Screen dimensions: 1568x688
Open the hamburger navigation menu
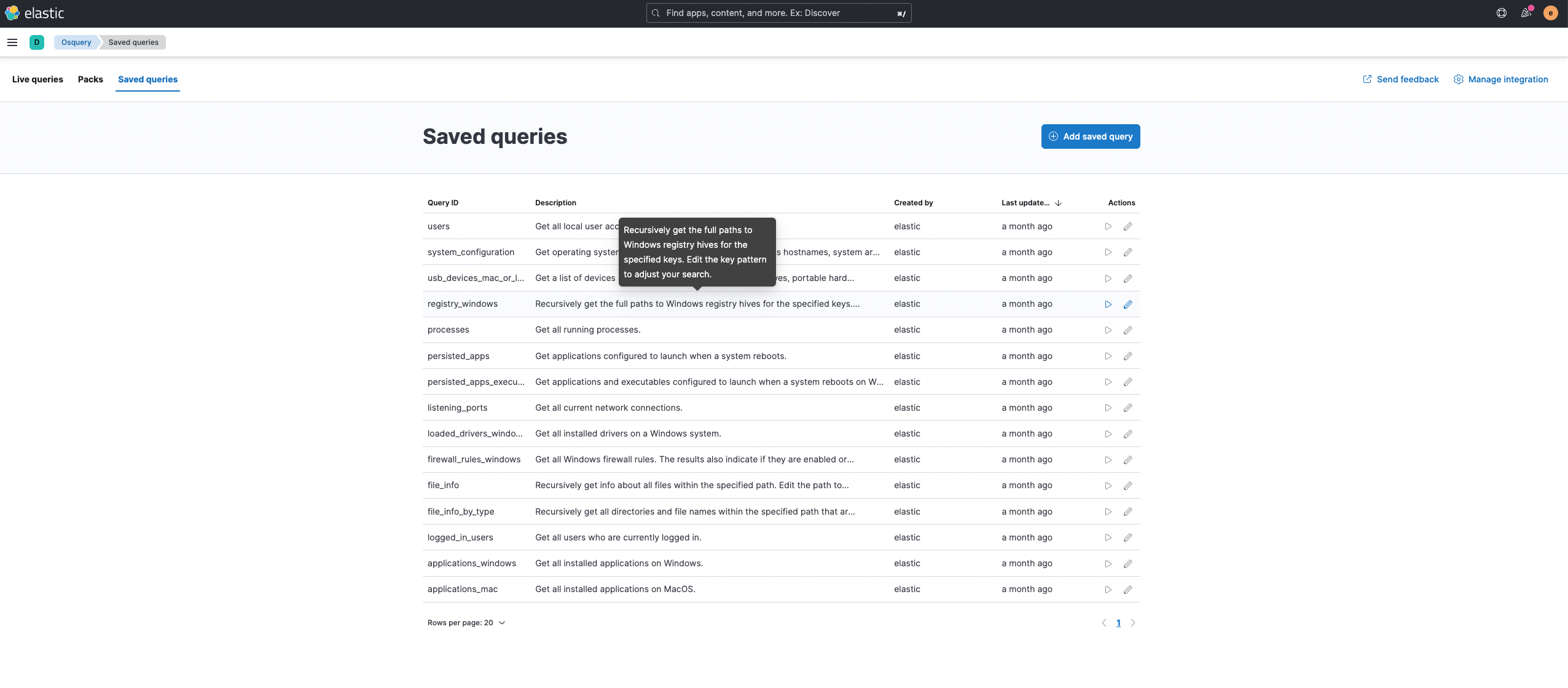(x=12, y=42)
